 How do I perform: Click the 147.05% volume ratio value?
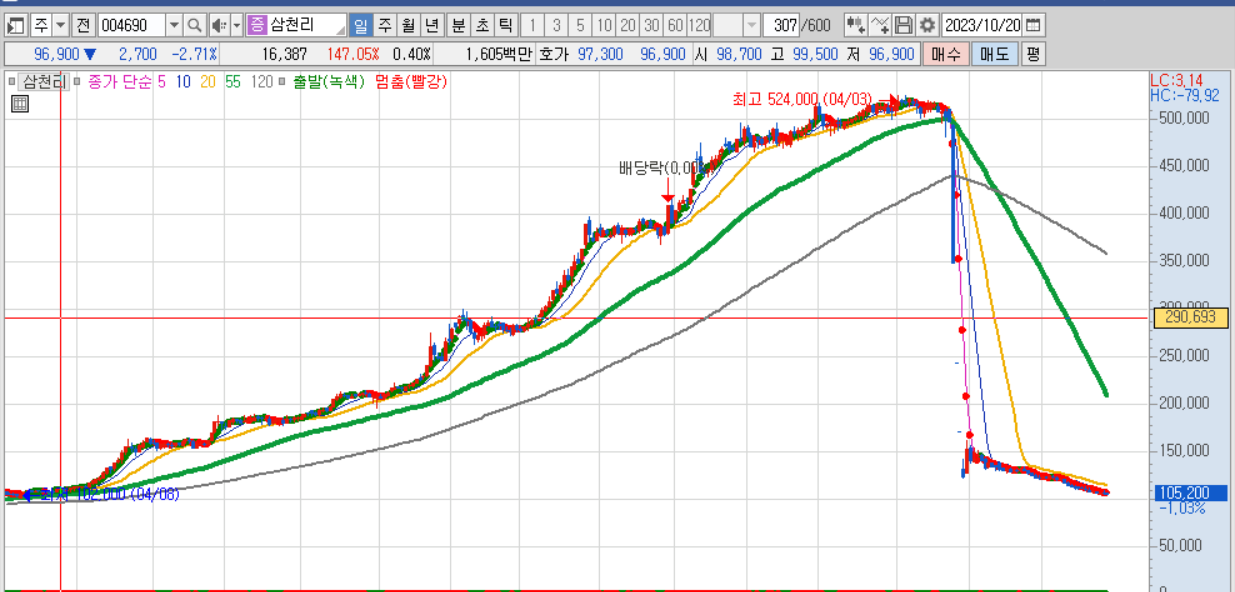353,54
